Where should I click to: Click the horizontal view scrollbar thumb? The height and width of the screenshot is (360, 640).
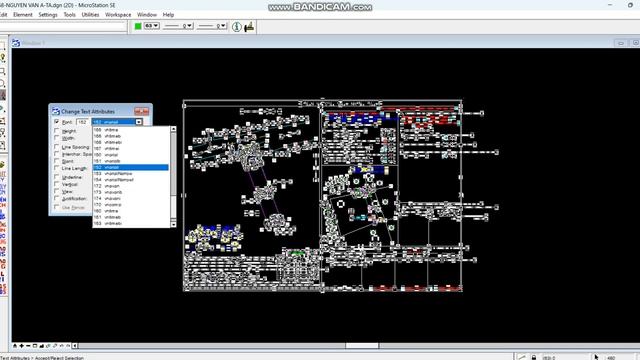pyautogui.click(x=362, y=346)
